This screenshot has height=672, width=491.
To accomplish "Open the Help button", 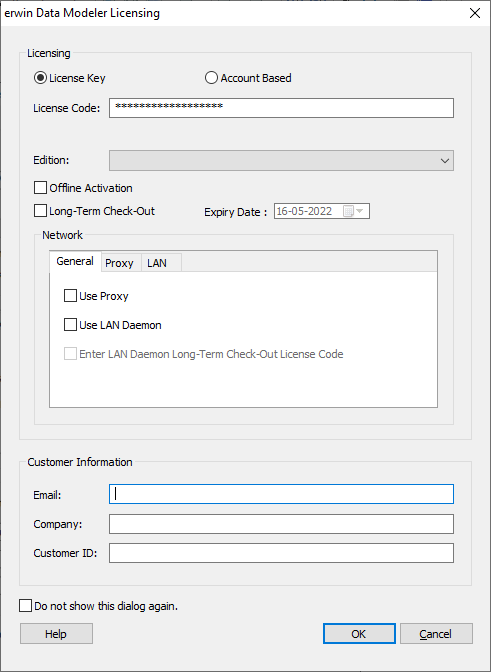I will pos(56,633).
